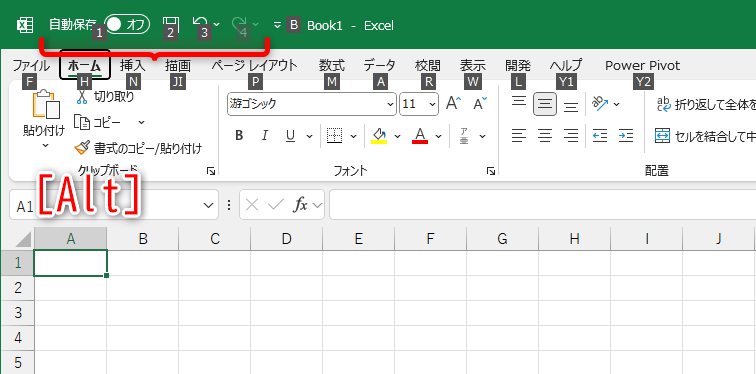Screen dimensions: 756x374
Task: Apply the red font color
Action: 420,136
